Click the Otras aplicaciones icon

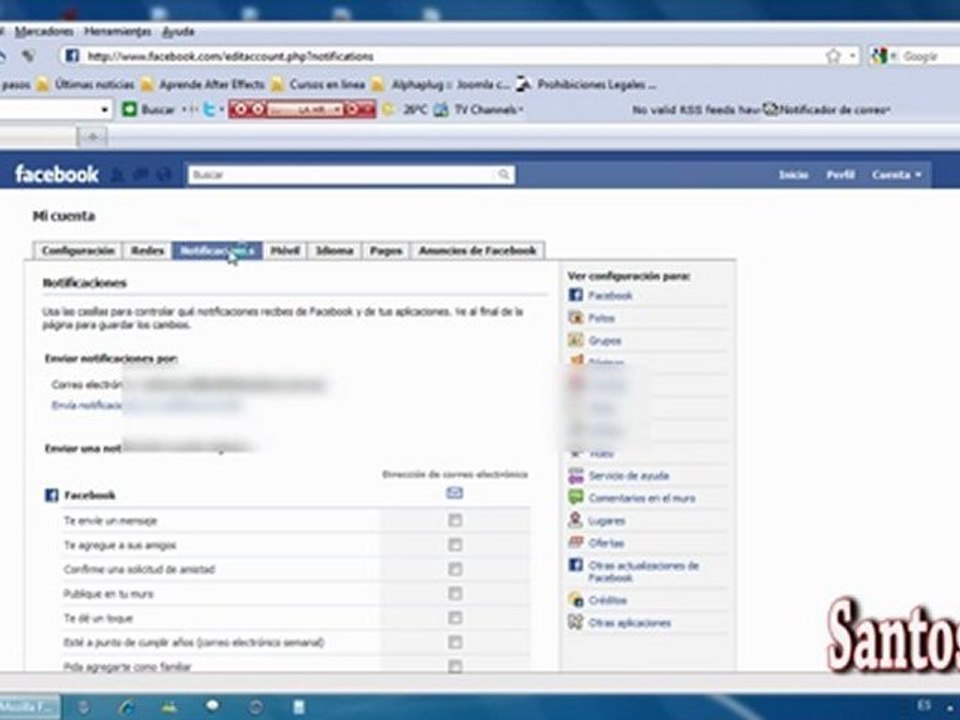point(576,622)
